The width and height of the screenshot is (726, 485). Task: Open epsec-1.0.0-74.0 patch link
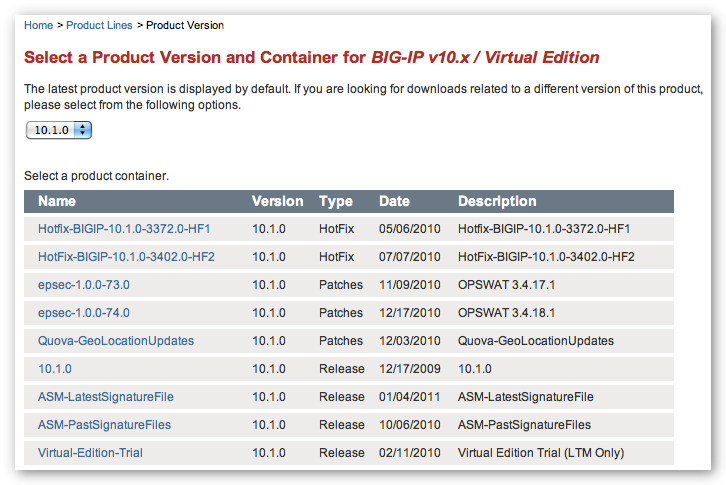[x=84, y=313]
